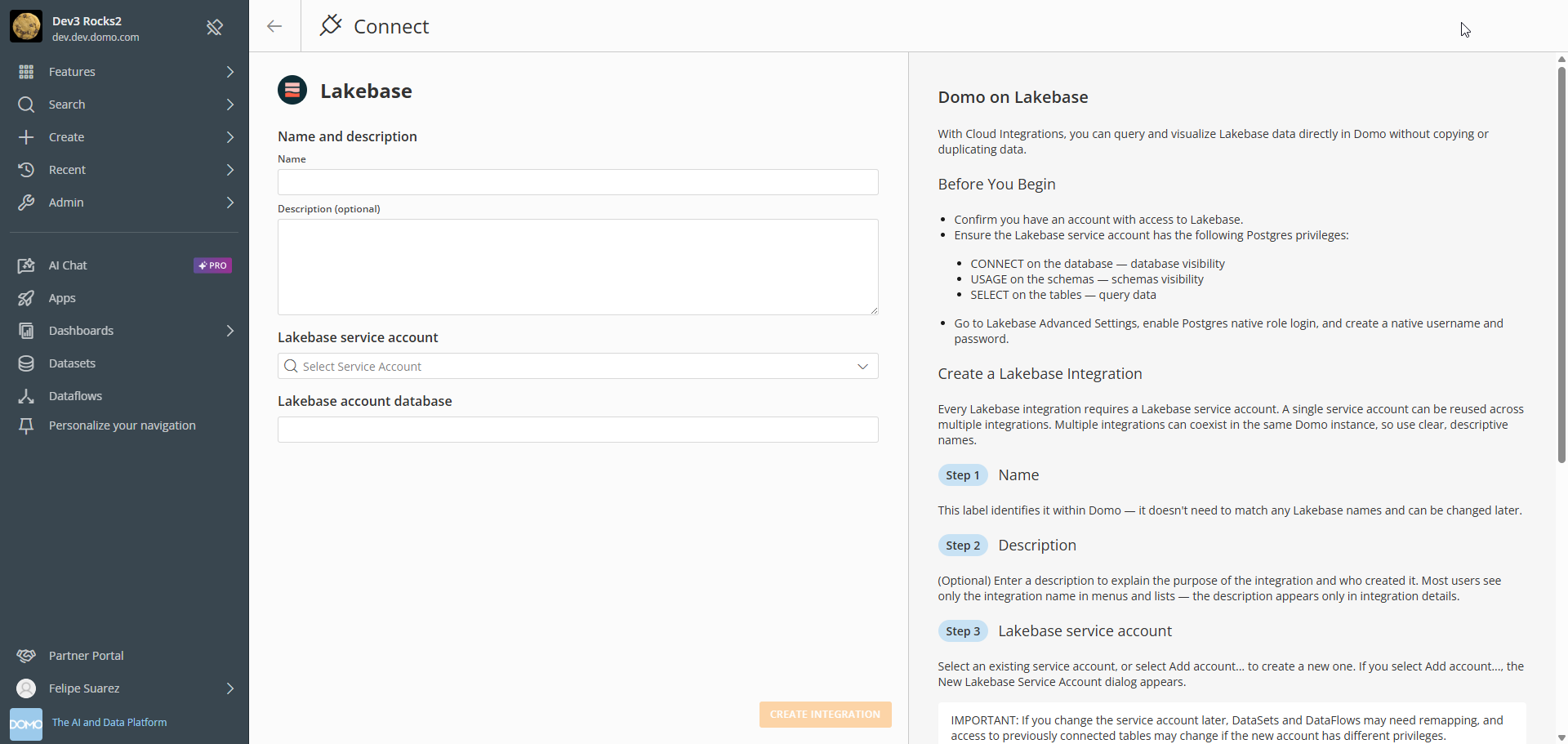Screen dimensions: 1568x744
Task: Click Personalize your navigation
Action: pyautogui.click(x=124, y=425)
